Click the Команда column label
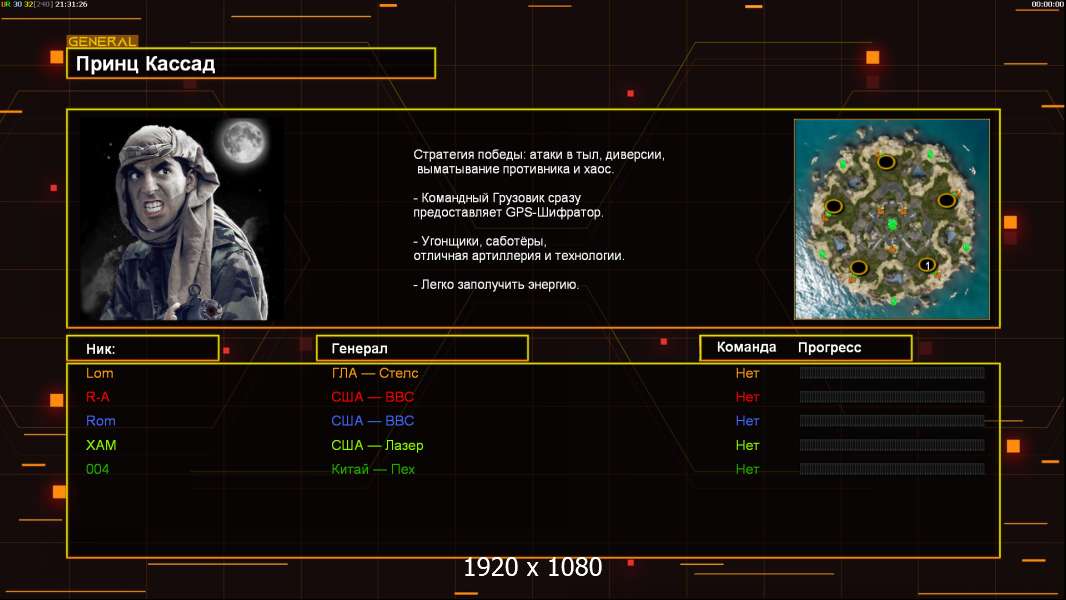This screenshot has height=600, width=1066. coord(746,348)
